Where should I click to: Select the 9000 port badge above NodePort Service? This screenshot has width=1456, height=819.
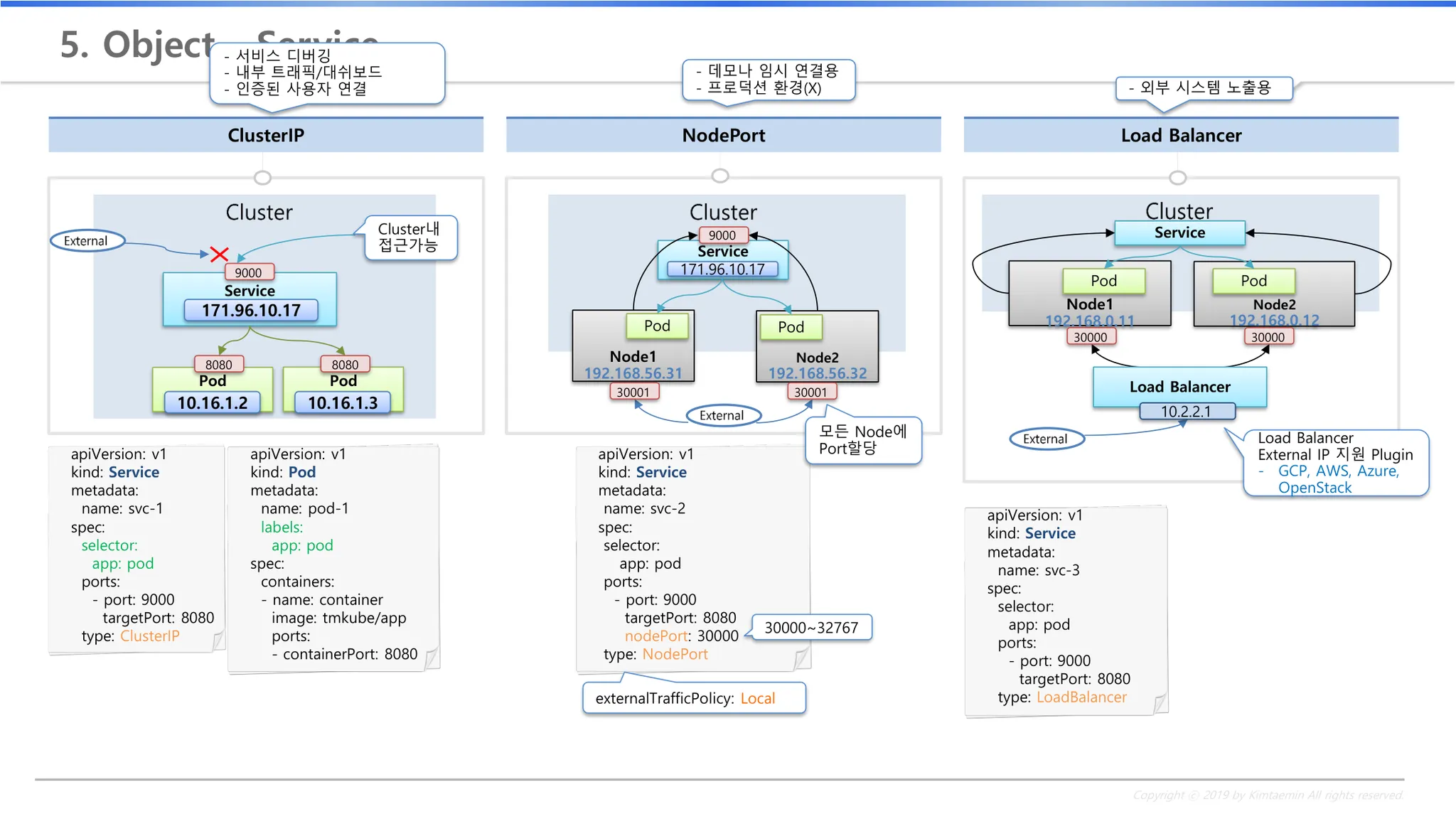722,235
